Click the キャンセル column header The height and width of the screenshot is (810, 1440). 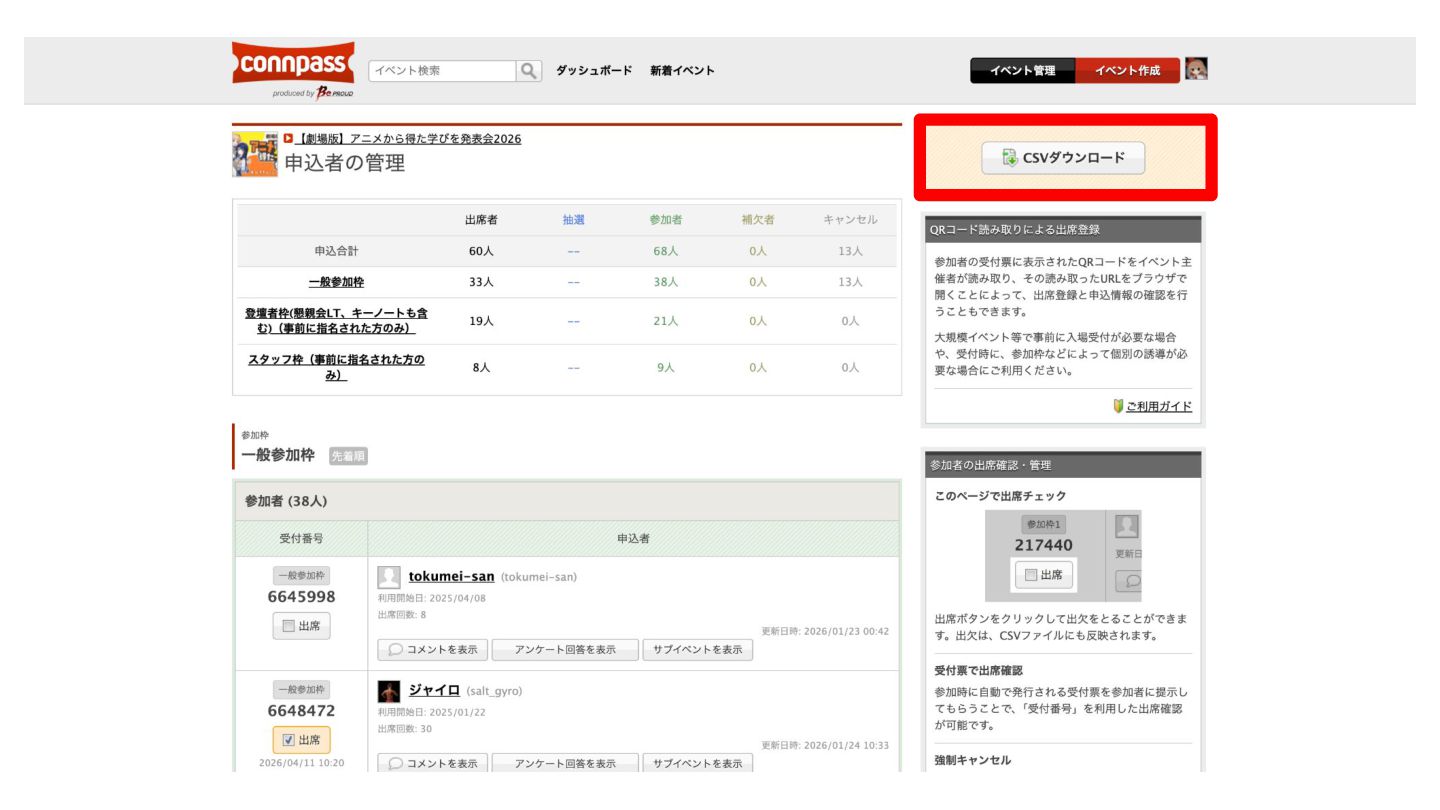pyautogui.click(x=850, y=220)
